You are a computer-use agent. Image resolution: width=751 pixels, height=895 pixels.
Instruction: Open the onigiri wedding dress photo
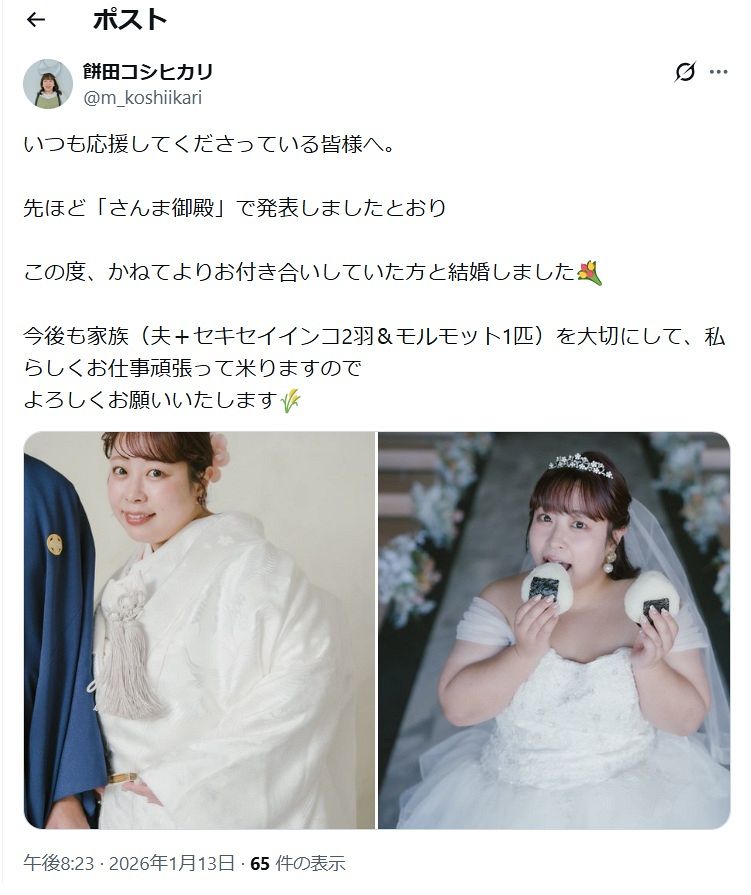click(x=554, y=630)
